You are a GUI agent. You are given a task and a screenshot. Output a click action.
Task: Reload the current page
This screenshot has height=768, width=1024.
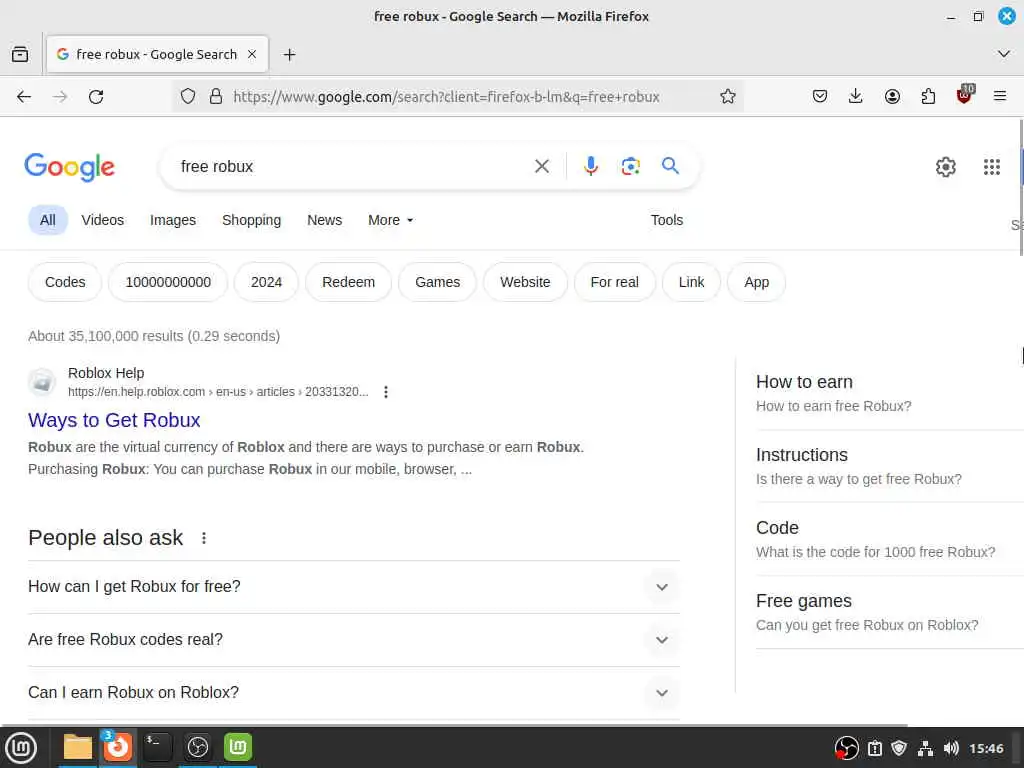(96, 97)
